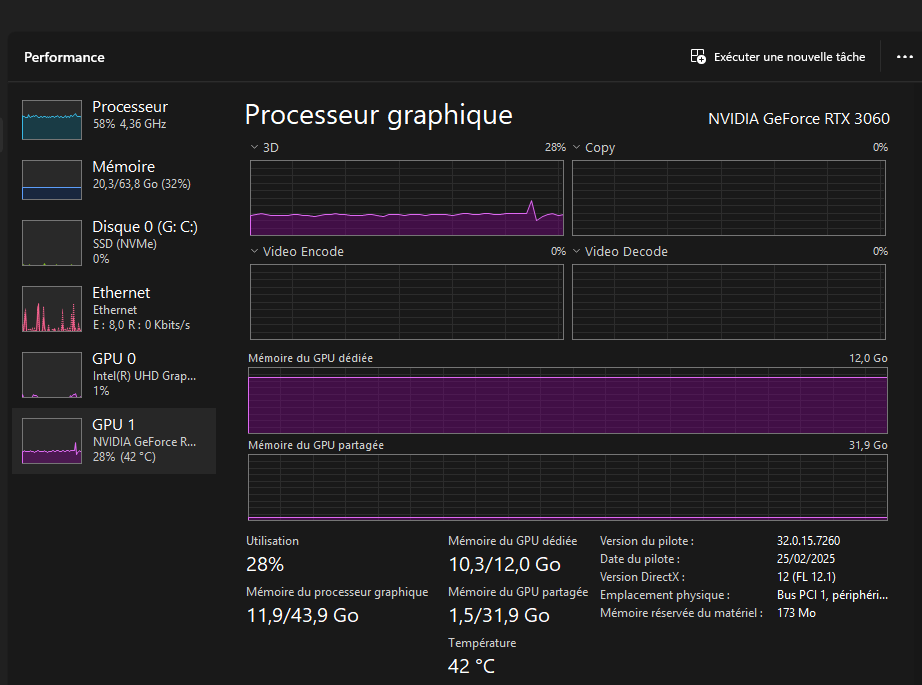The height and width of the screenshot is (685, 922).
Task: Click the Processeur graphique heading
Action: (379, 115)
